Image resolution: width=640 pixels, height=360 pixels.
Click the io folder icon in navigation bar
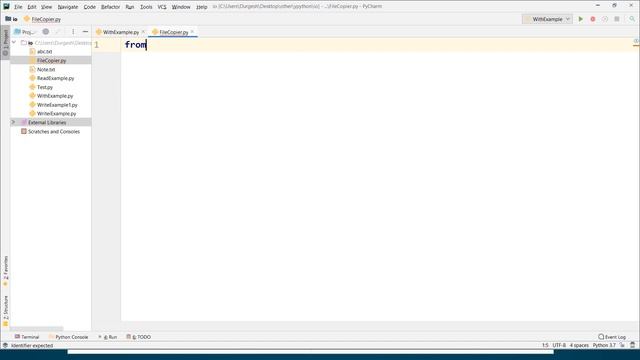point(8,19)
